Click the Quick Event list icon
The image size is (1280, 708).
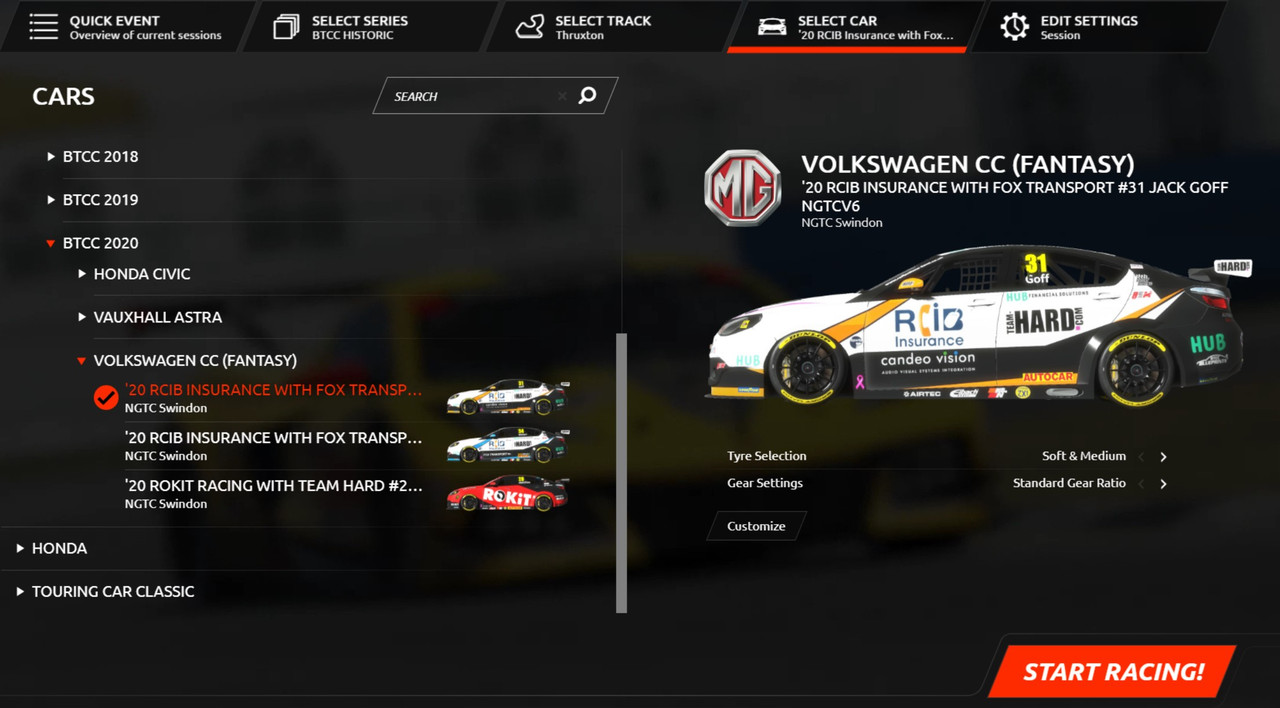pos(43,27)
